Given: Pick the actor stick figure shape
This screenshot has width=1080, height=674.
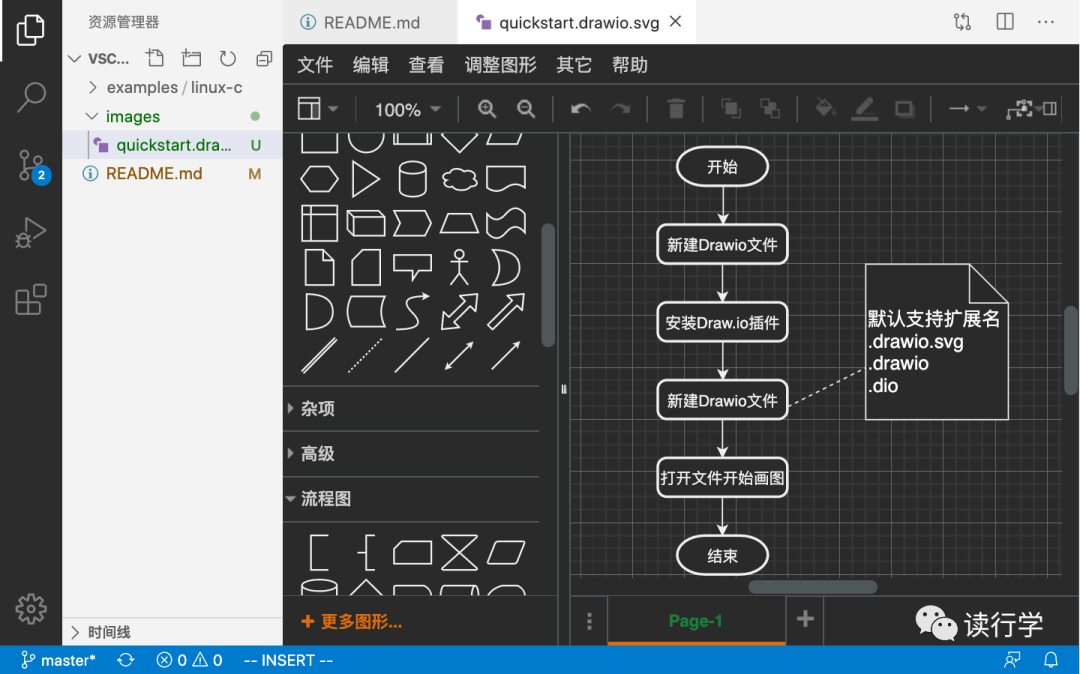Looking at the screenshot, I should coord(459,267).
